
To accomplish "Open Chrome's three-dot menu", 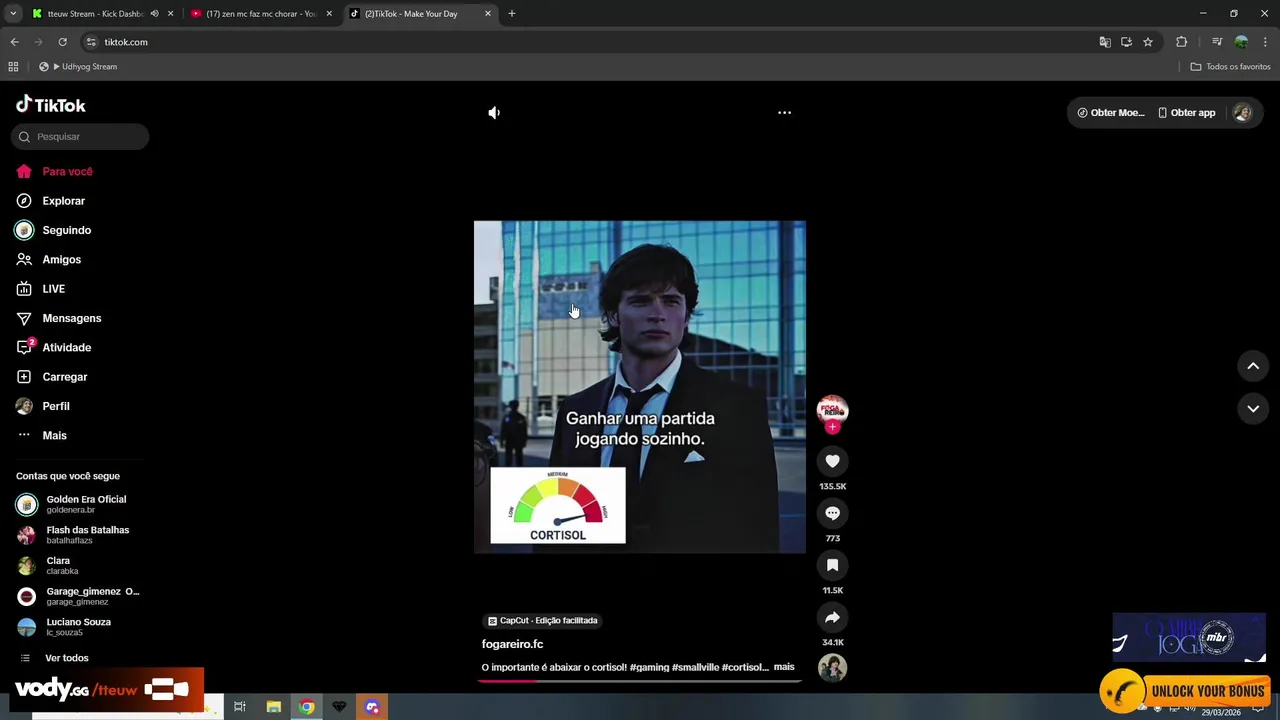I will [x=1265, y=42].
